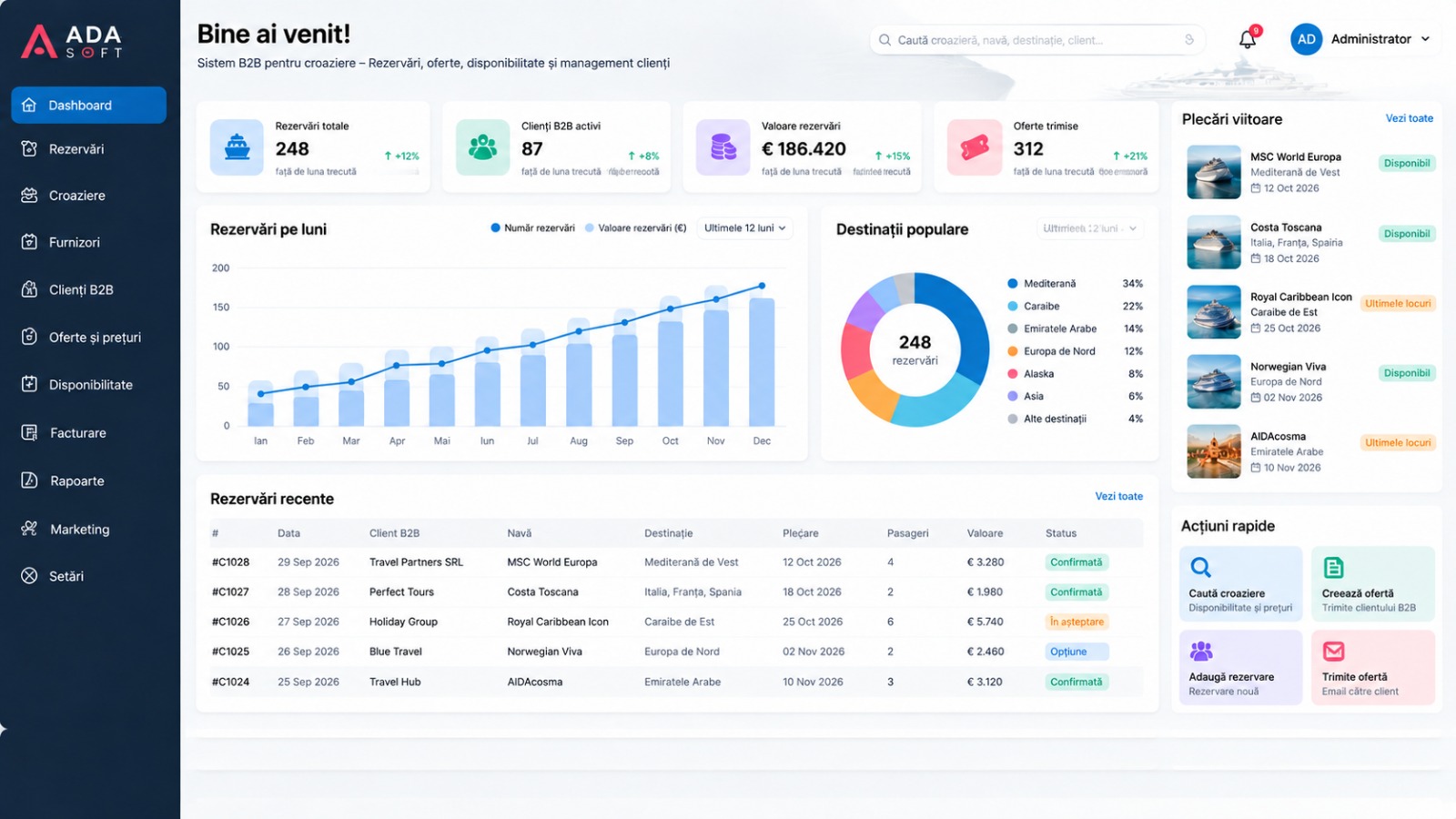Click the ADA Soft logo
Image resolution: width=1456 pixels, height=819 pixels.
[x=72, y=41]
